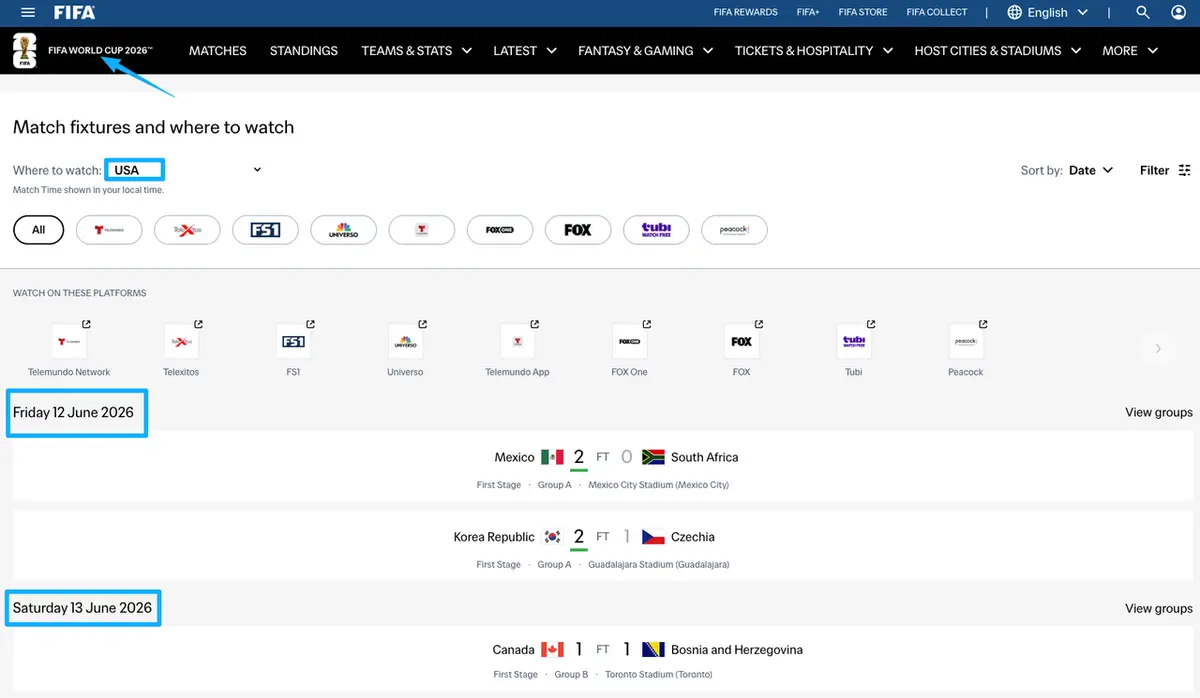Open the FIFA Rewards link
The image size is (1200, 698).
(x=745, y=13)
